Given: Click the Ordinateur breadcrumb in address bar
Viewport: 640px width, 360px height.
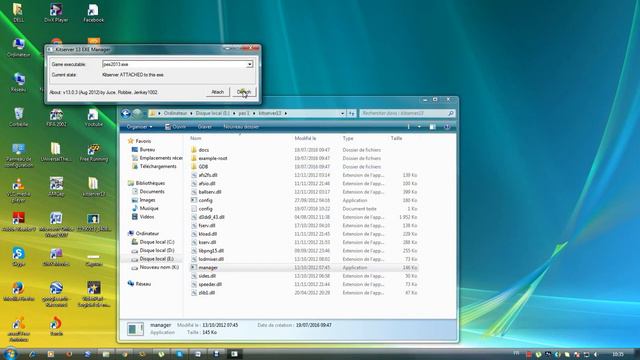Looking at the screenshot, I should (x=175, y=113).
